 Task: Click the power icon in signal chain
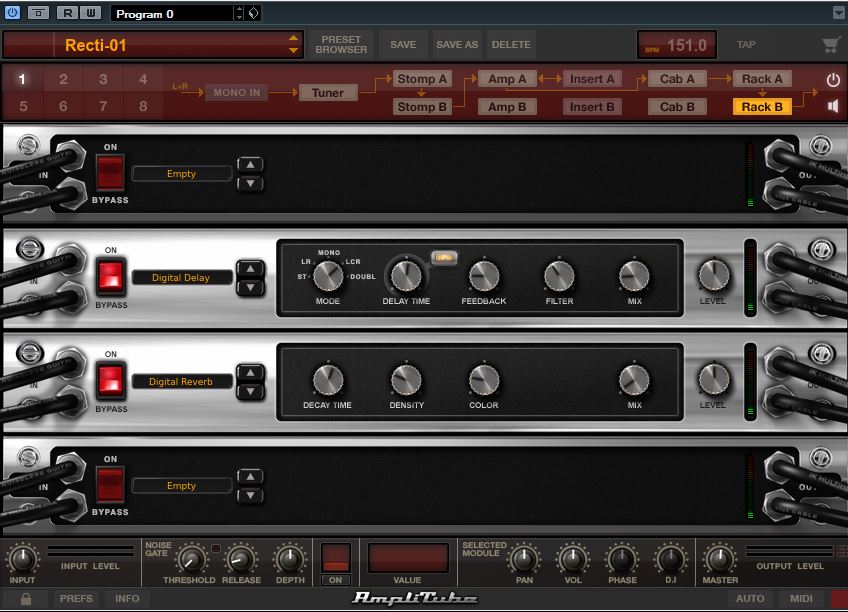833,79
